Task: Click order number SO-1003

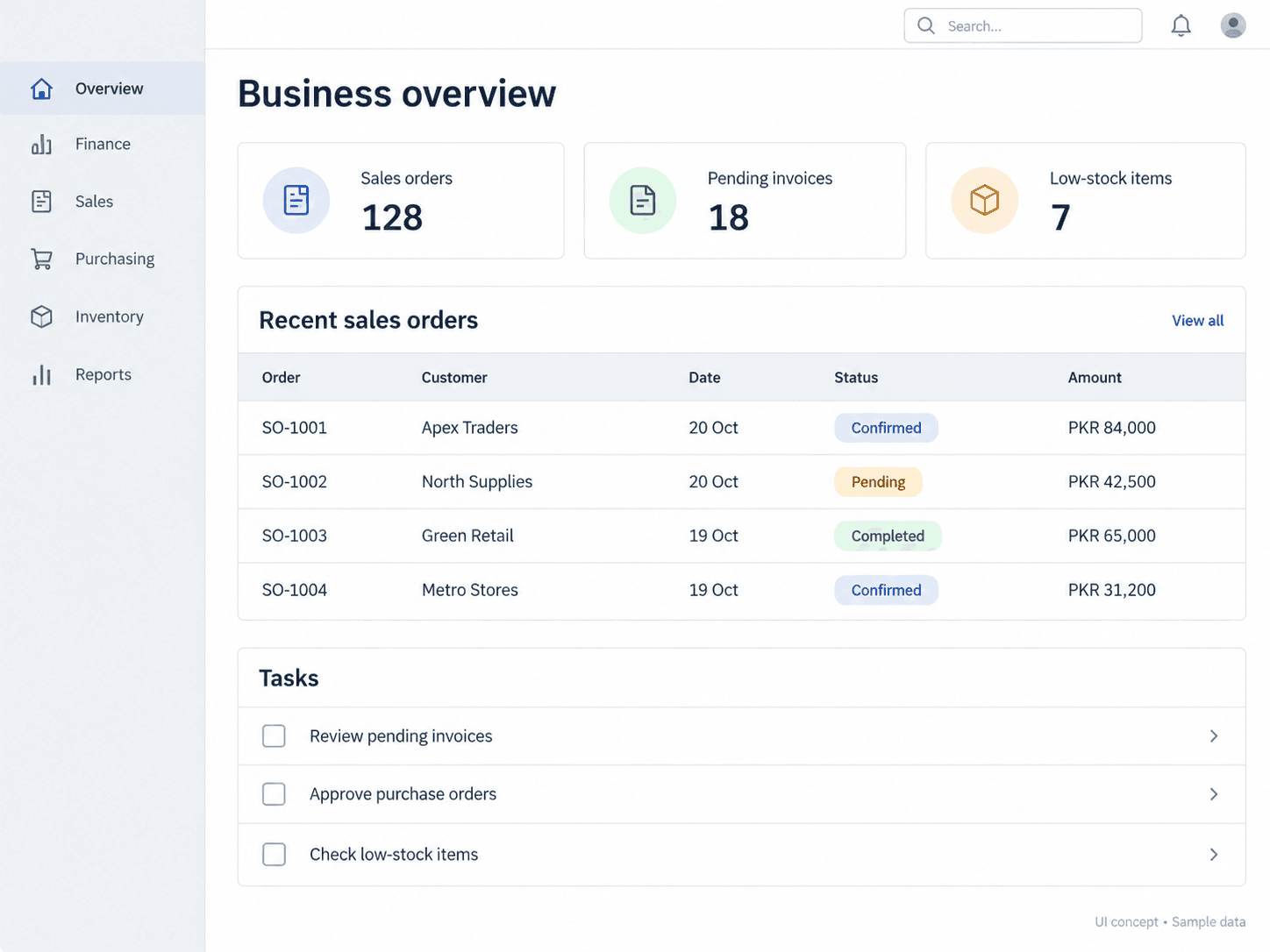Action: click(x=294, y=536)
